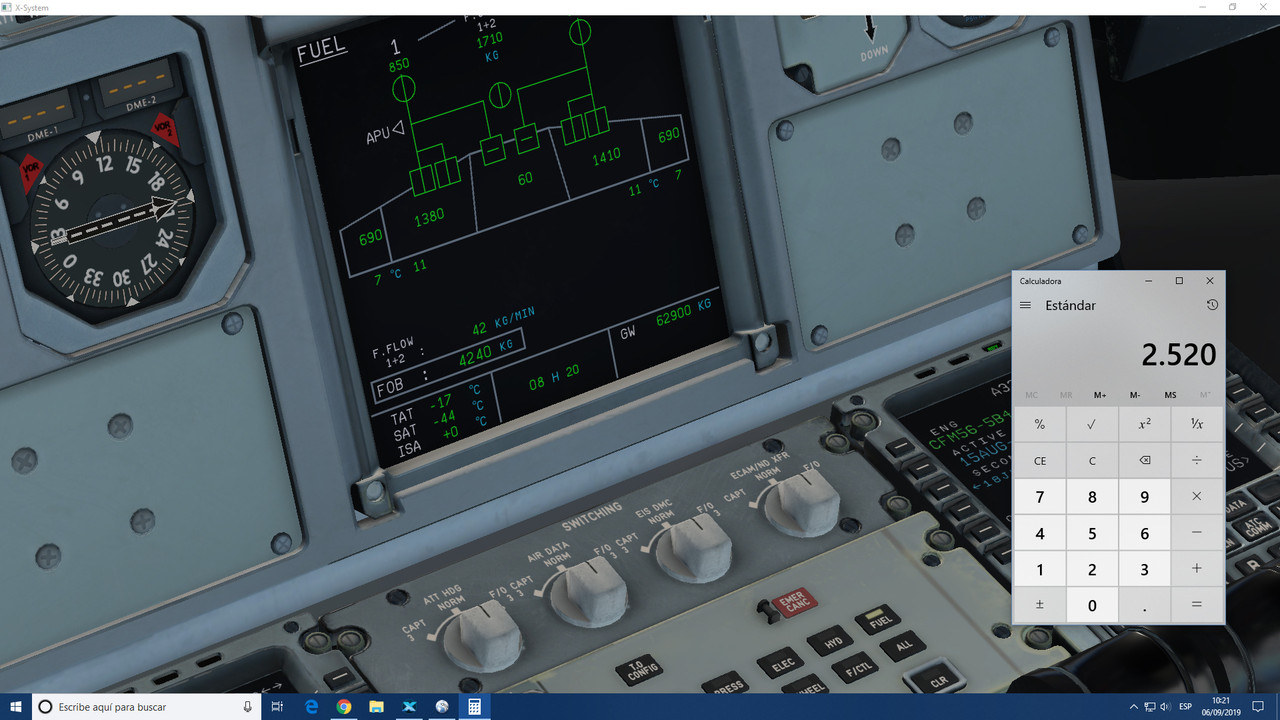1280x720 pixels.
Task: Open the calculator history panel
Action: (x=1212, y=305)
